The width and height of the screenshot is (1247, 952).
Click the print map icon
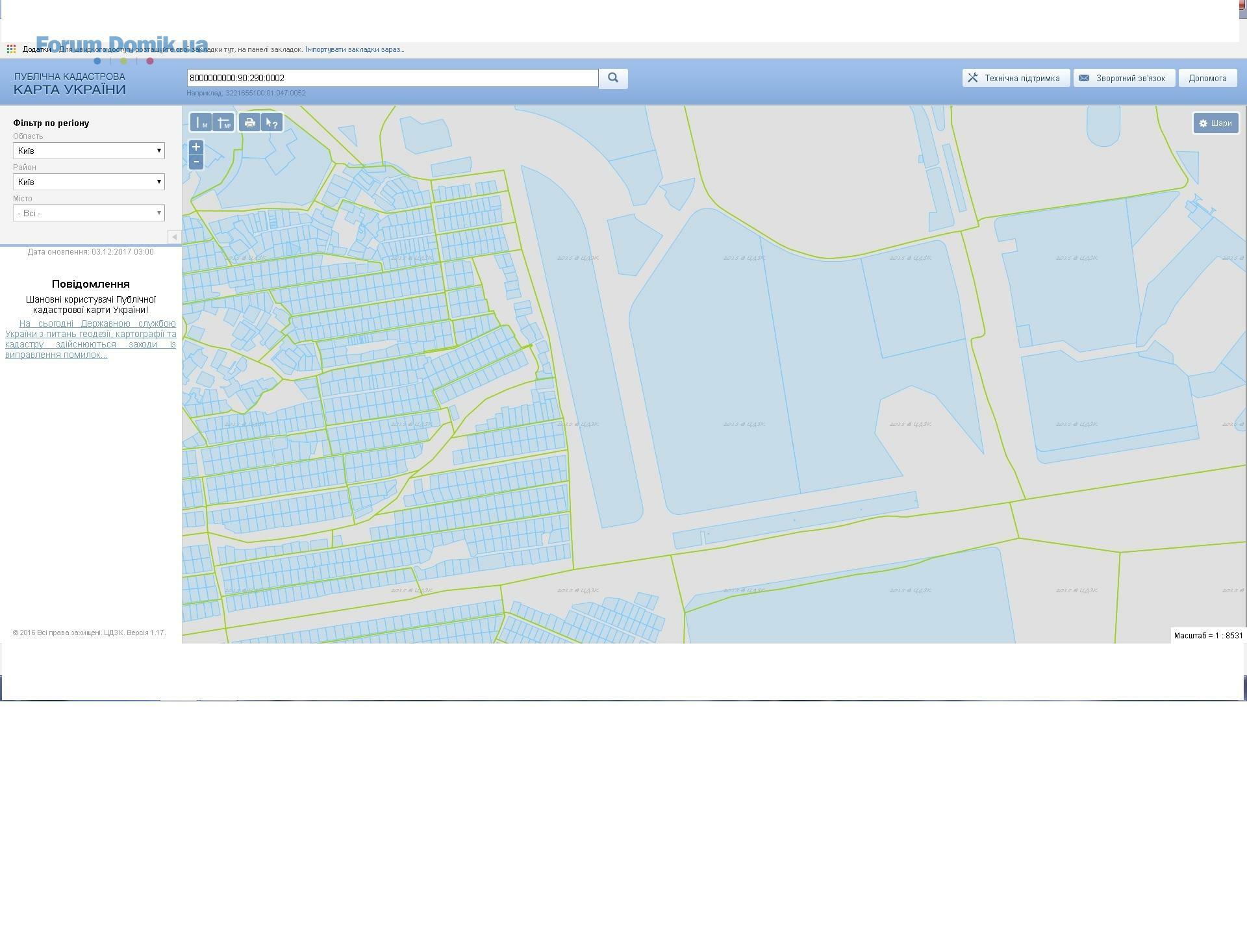pyautogui.click(x=249, y=123)
